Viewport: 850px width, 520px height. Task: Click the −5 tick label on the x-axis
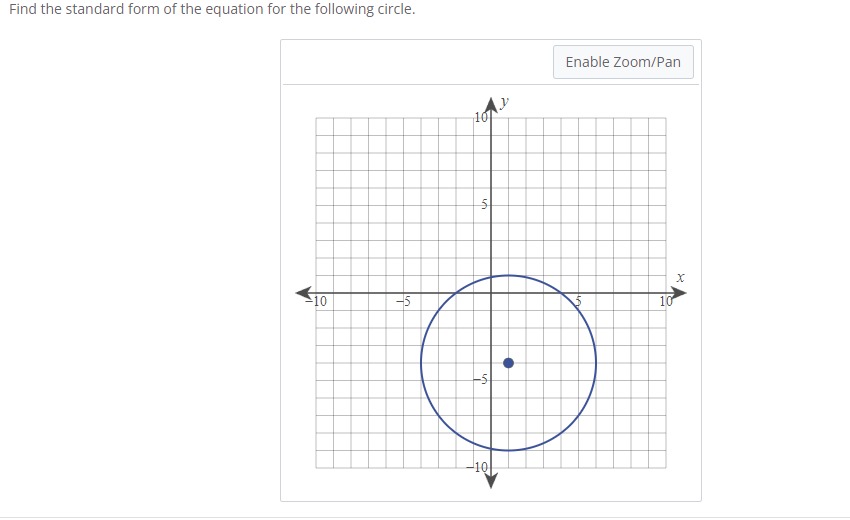(x=403, y=301)
